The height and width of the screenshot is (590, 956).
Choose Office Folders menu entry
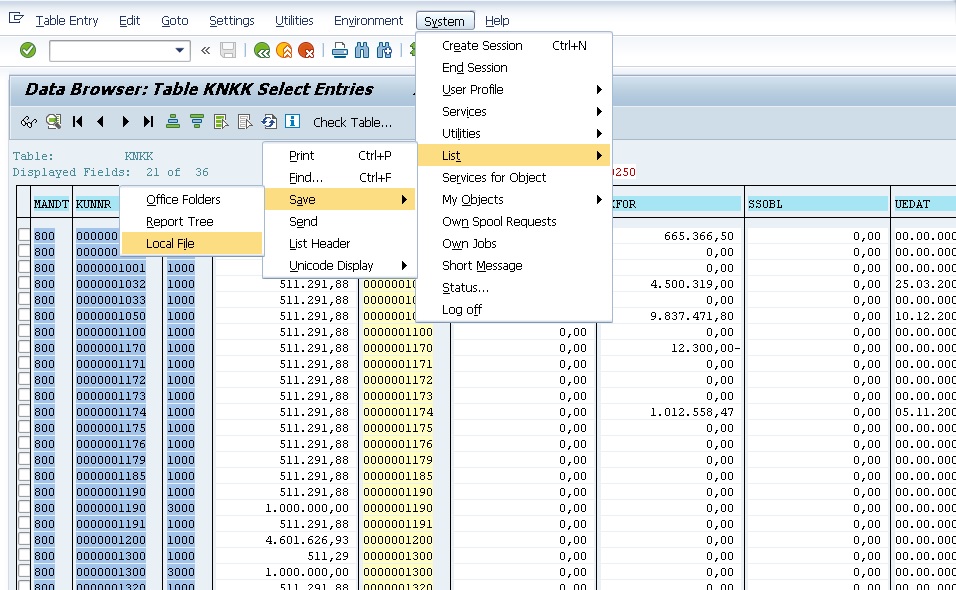[192, 199]
